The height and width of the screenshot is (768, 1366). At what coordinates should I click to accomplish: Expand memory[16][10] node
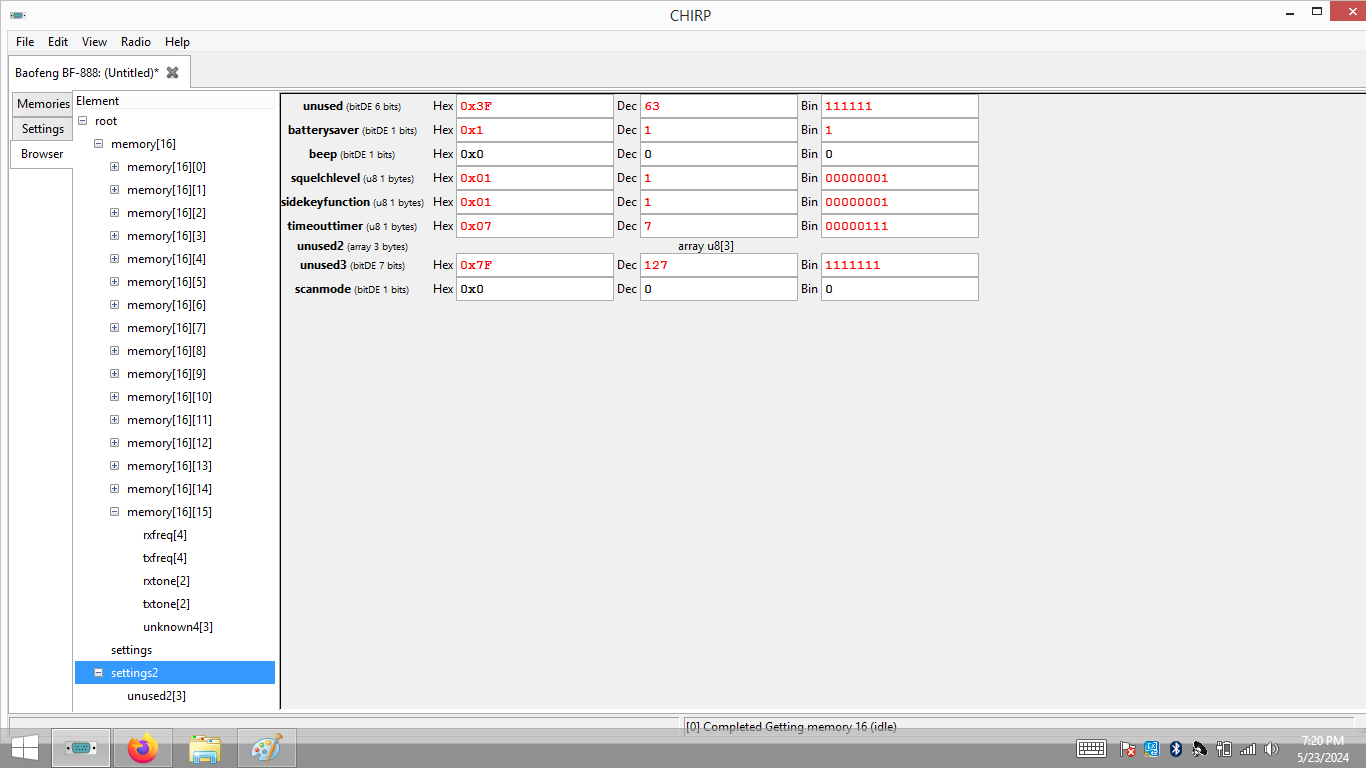click(115, 397)
